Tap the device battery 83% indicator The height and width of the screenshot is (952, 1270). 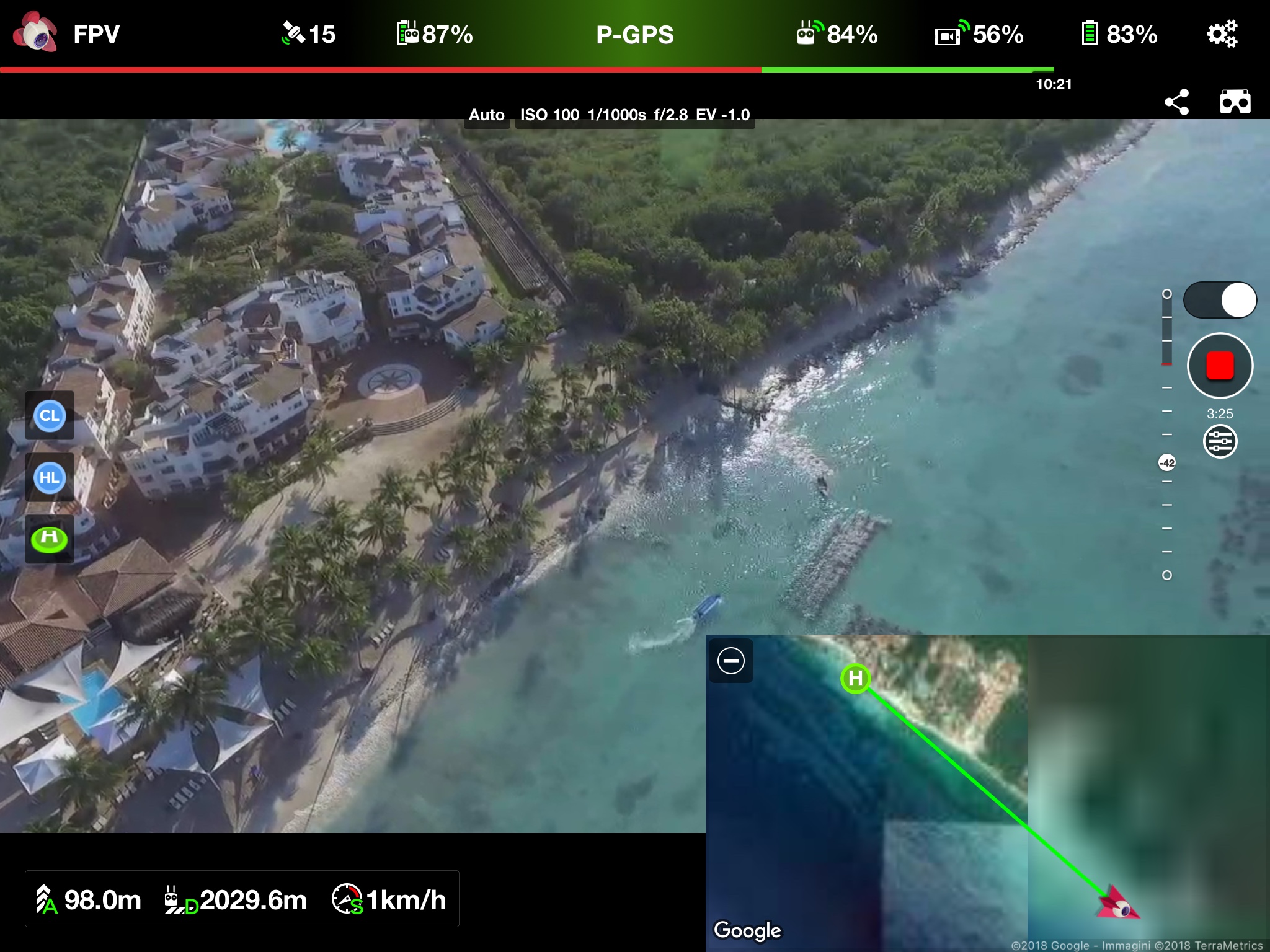(1119, 34)
